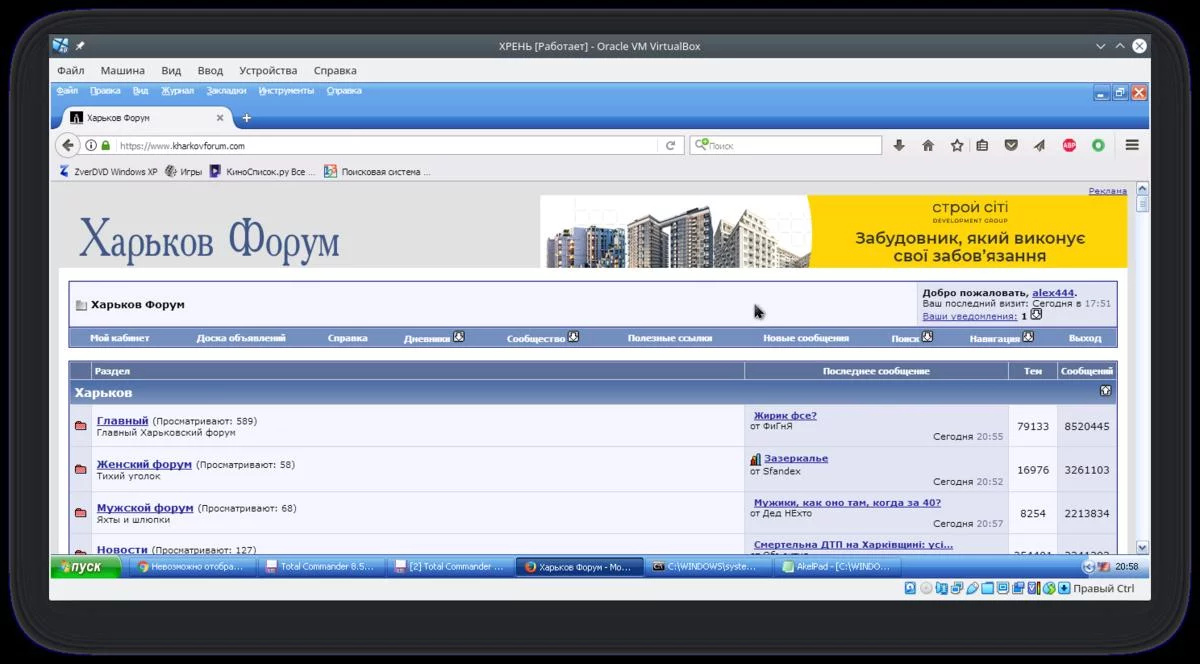Save page to Pocket
This screenshot has height=664, width=1200.
(x=1011, y=145)
